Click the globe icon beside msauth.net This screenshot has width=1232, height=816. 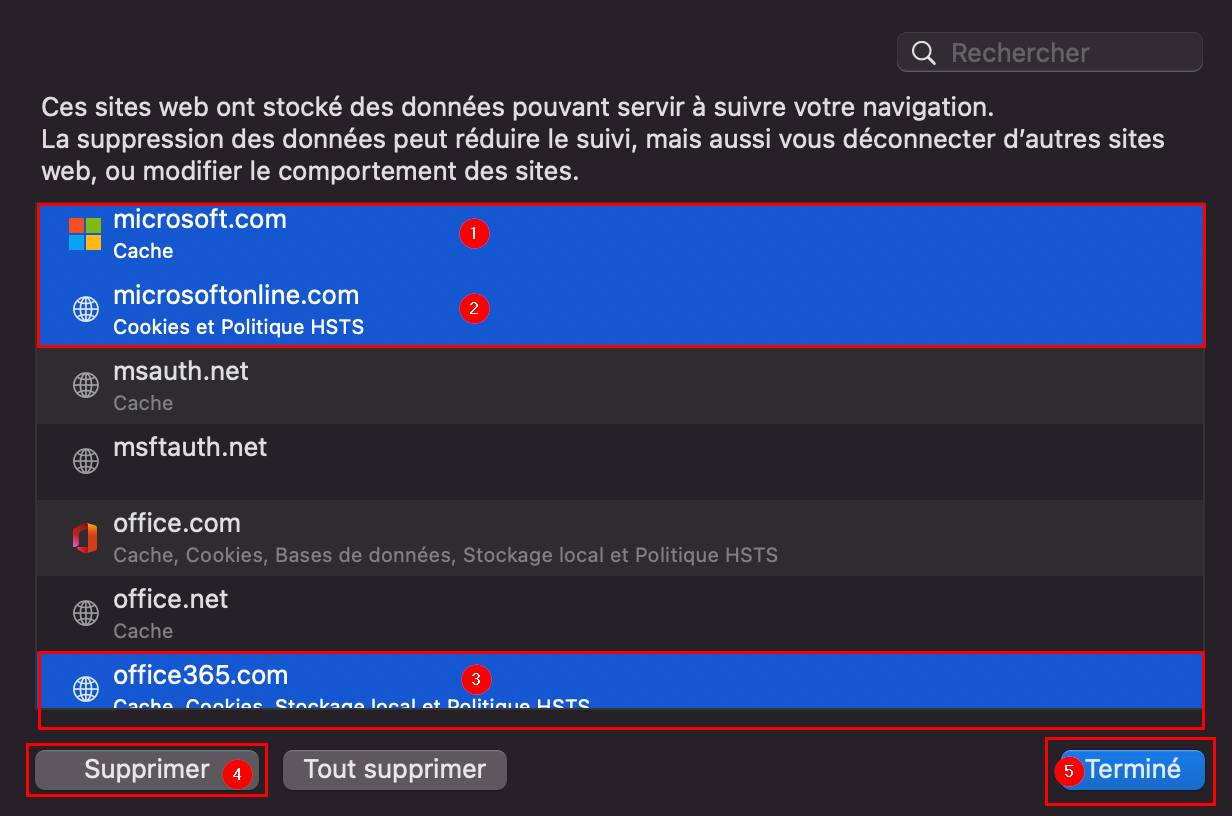[86, 385]
